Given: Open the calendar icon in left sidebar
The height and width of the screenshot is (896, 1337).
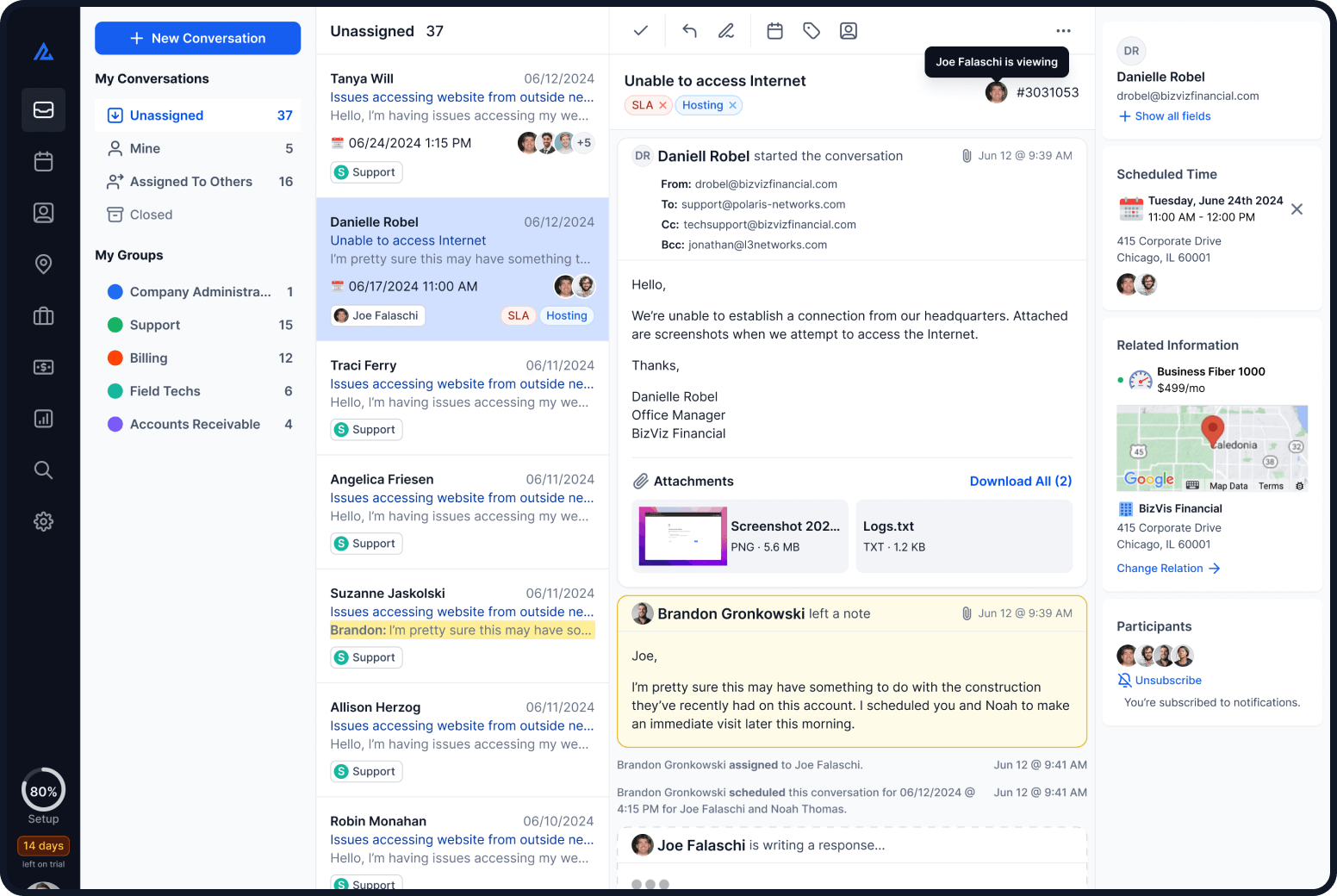Looking at the screenshot, I should [x=43, y=161].
